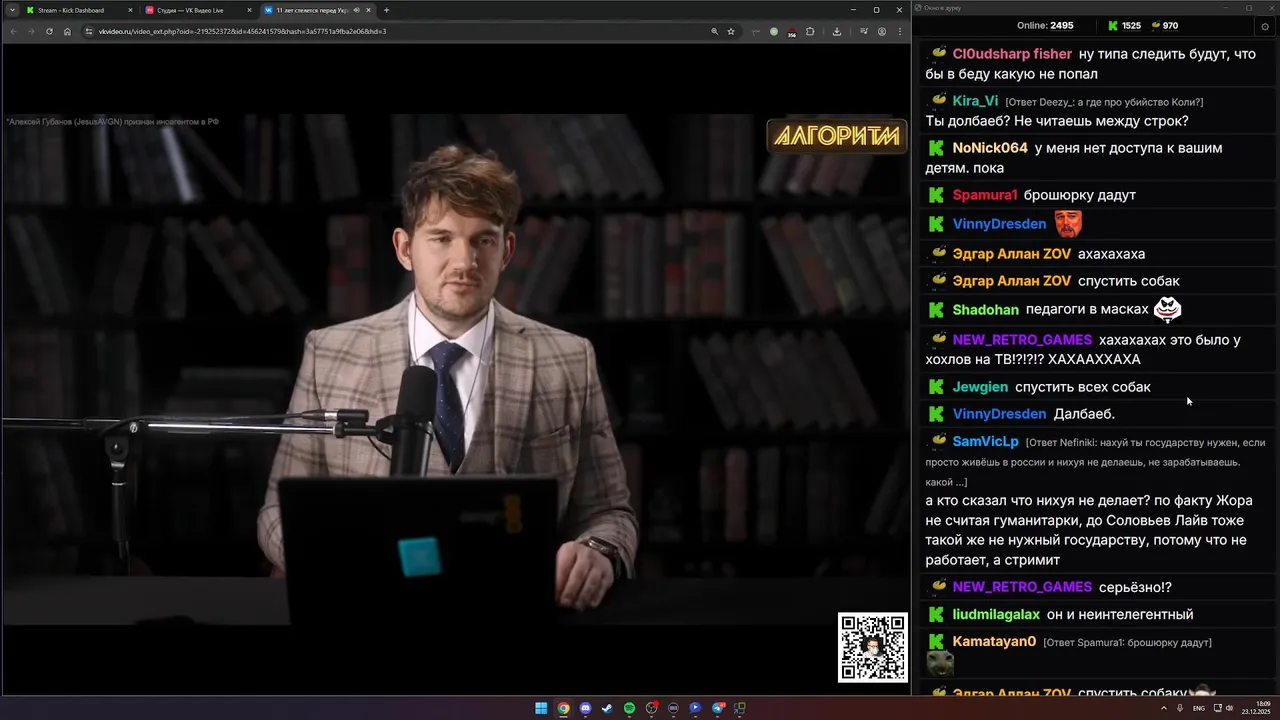Click the VK viewers count 970
The width and height of the screenshot is (1280, 720).
(1165, 25)
